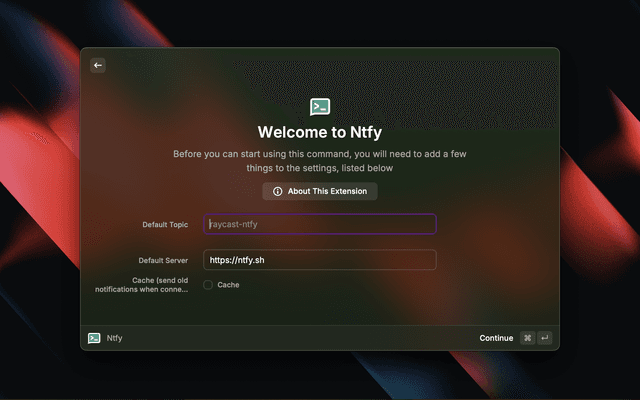This screenshot has height=400, width=640.
Task: Open About This Extension
Action: (320, 191)
